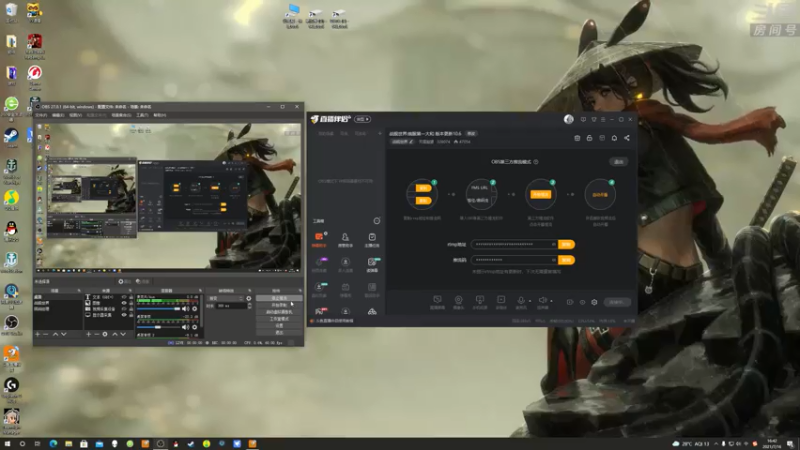Show hidden system tray icons chevron

point(716,444)
